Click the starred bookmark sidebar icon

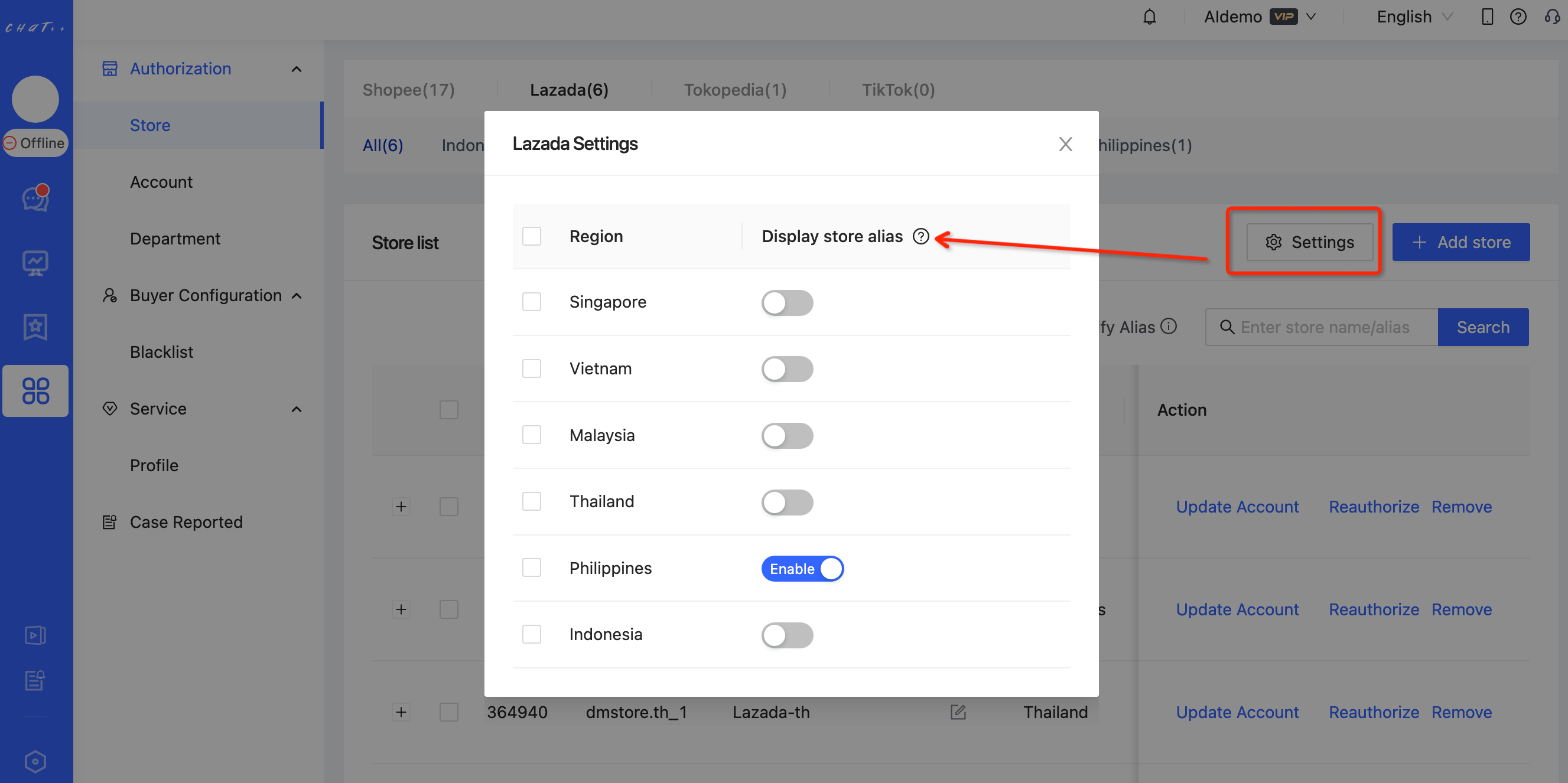pos(35,327)
